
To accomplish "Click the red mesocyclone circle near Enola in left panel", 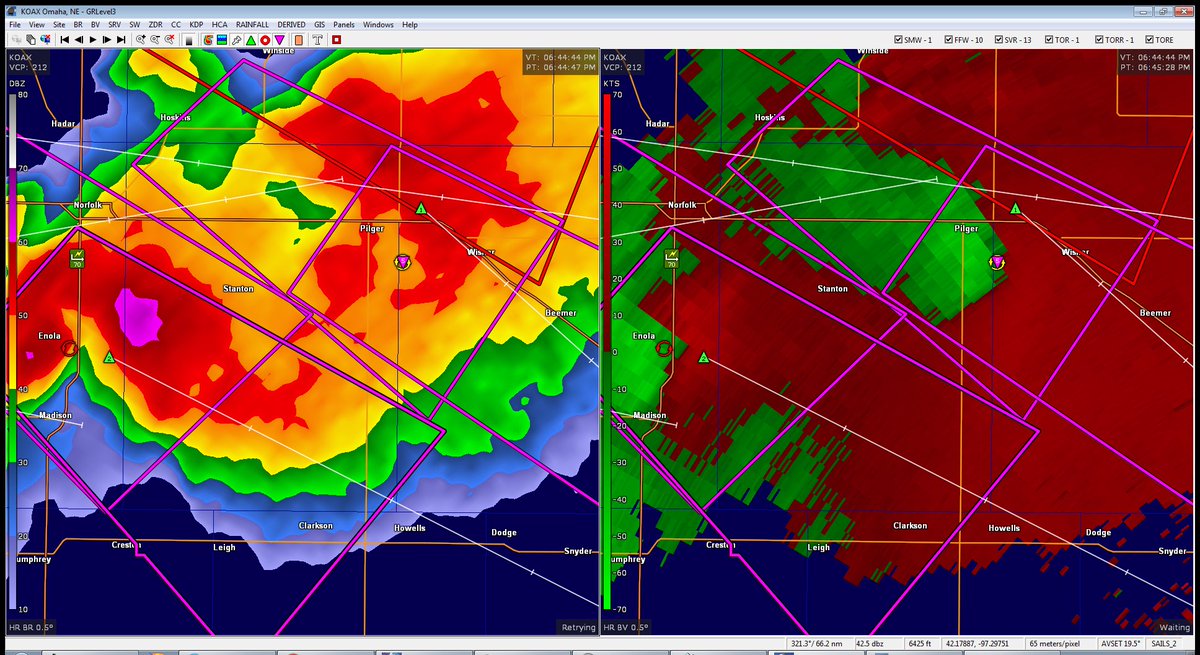I will point(70,348).
